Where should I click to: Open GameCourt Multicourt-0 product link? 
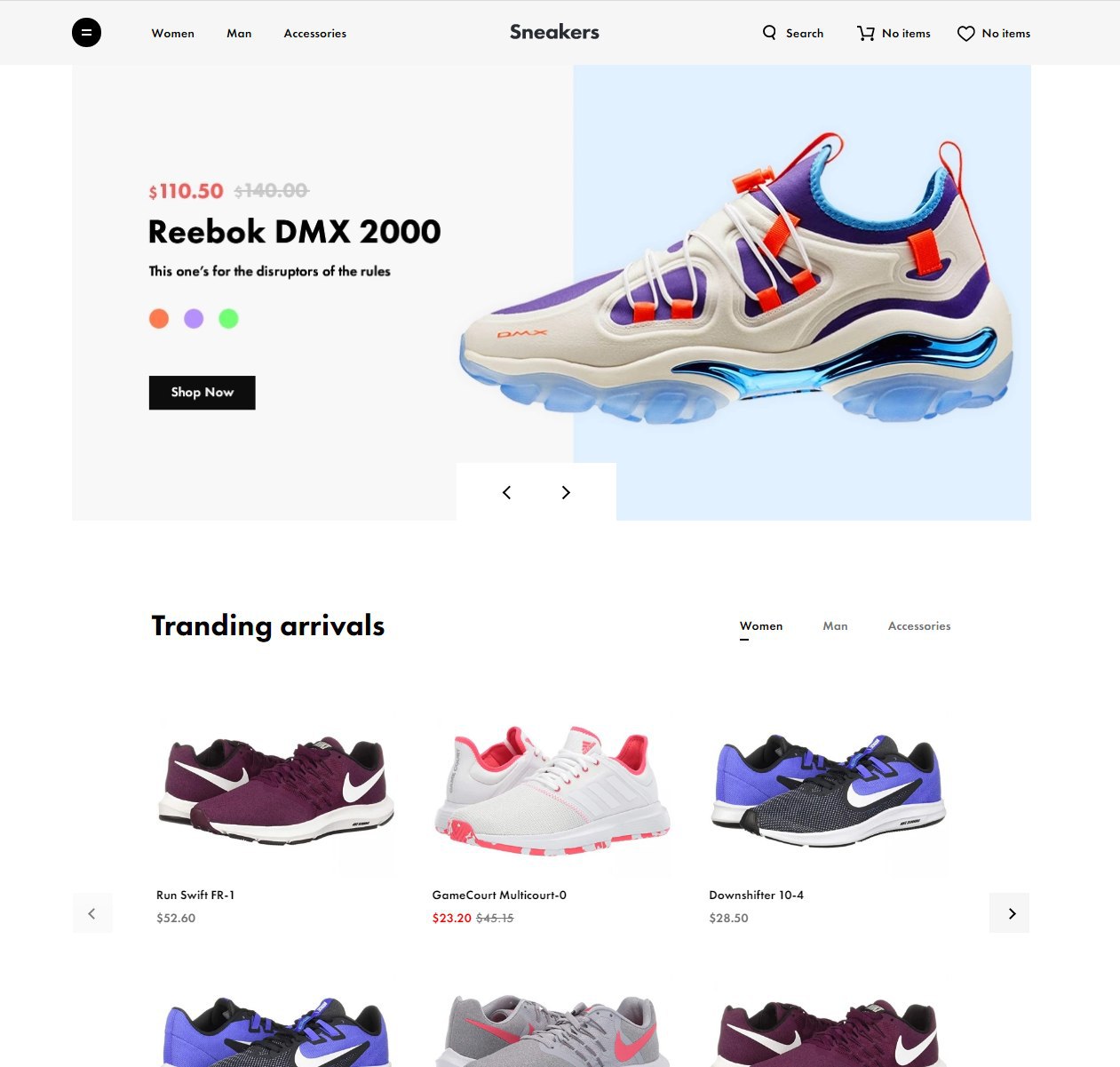(499, 896)
